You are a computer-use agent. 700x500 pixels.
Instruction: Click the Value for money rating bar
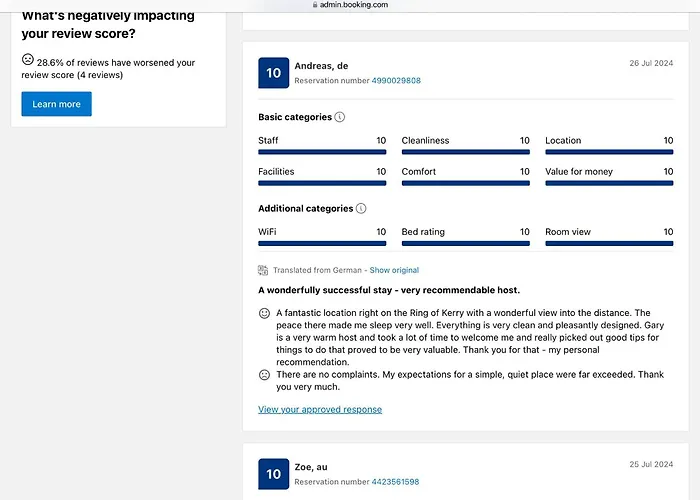(609, 183)
